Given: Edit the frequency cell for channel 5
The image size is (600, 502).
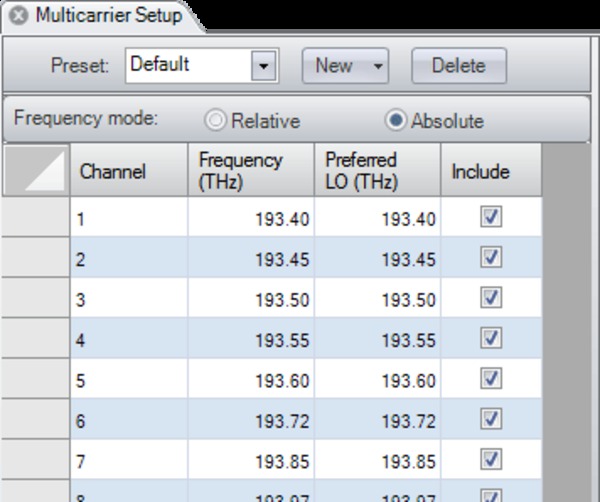Looking at the screenshot, I should pyautogui.click(x=250, y=380).
